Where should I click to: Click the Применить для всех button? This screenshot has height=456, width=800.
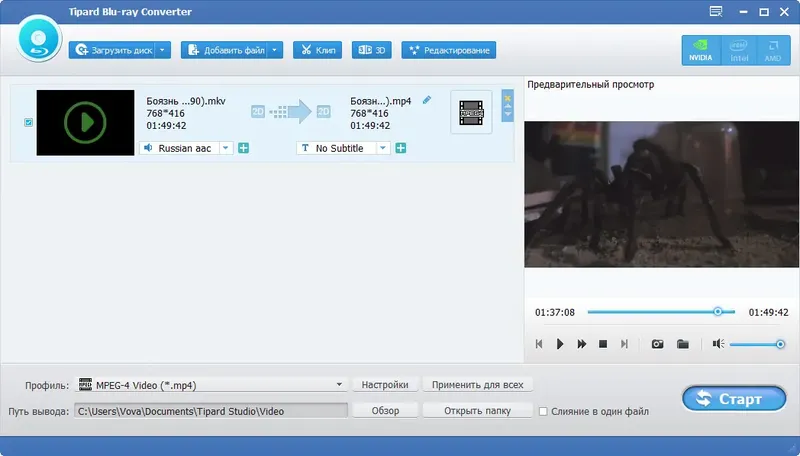478,385
